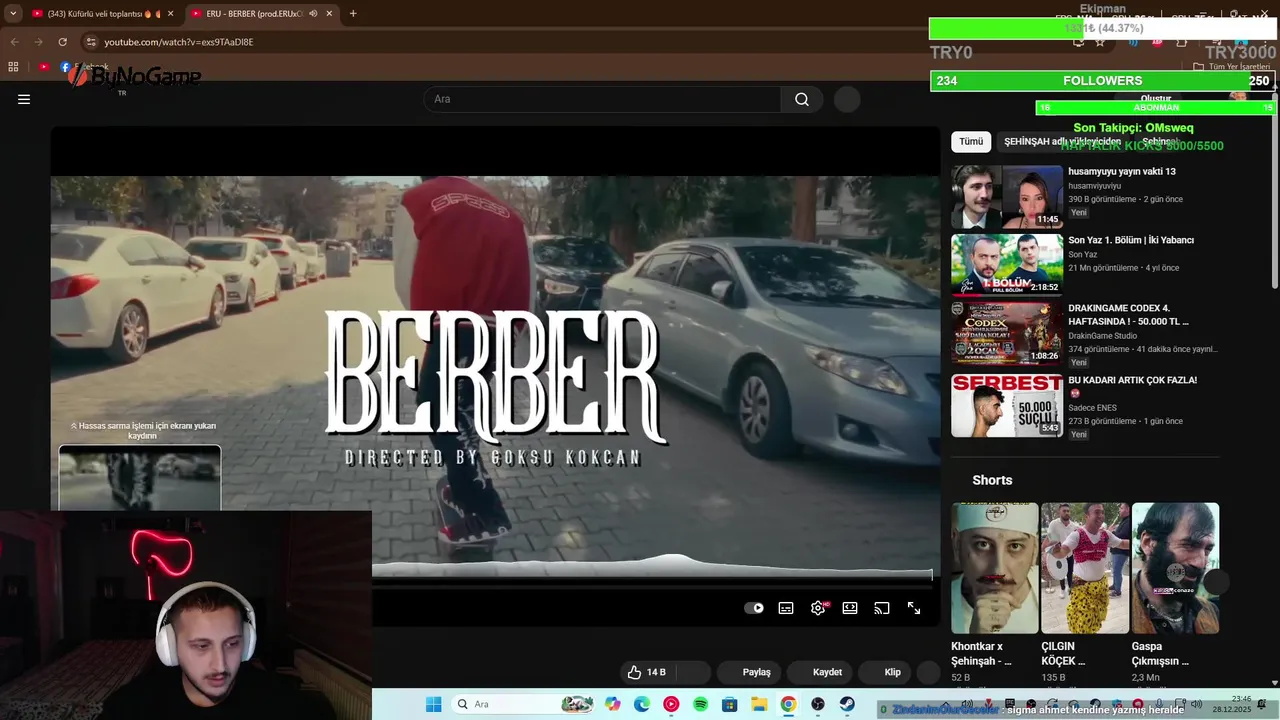Open the Gaspa Çıkmışsın short
This screenshot has height=720, width=1280.
coord(1175,568)
